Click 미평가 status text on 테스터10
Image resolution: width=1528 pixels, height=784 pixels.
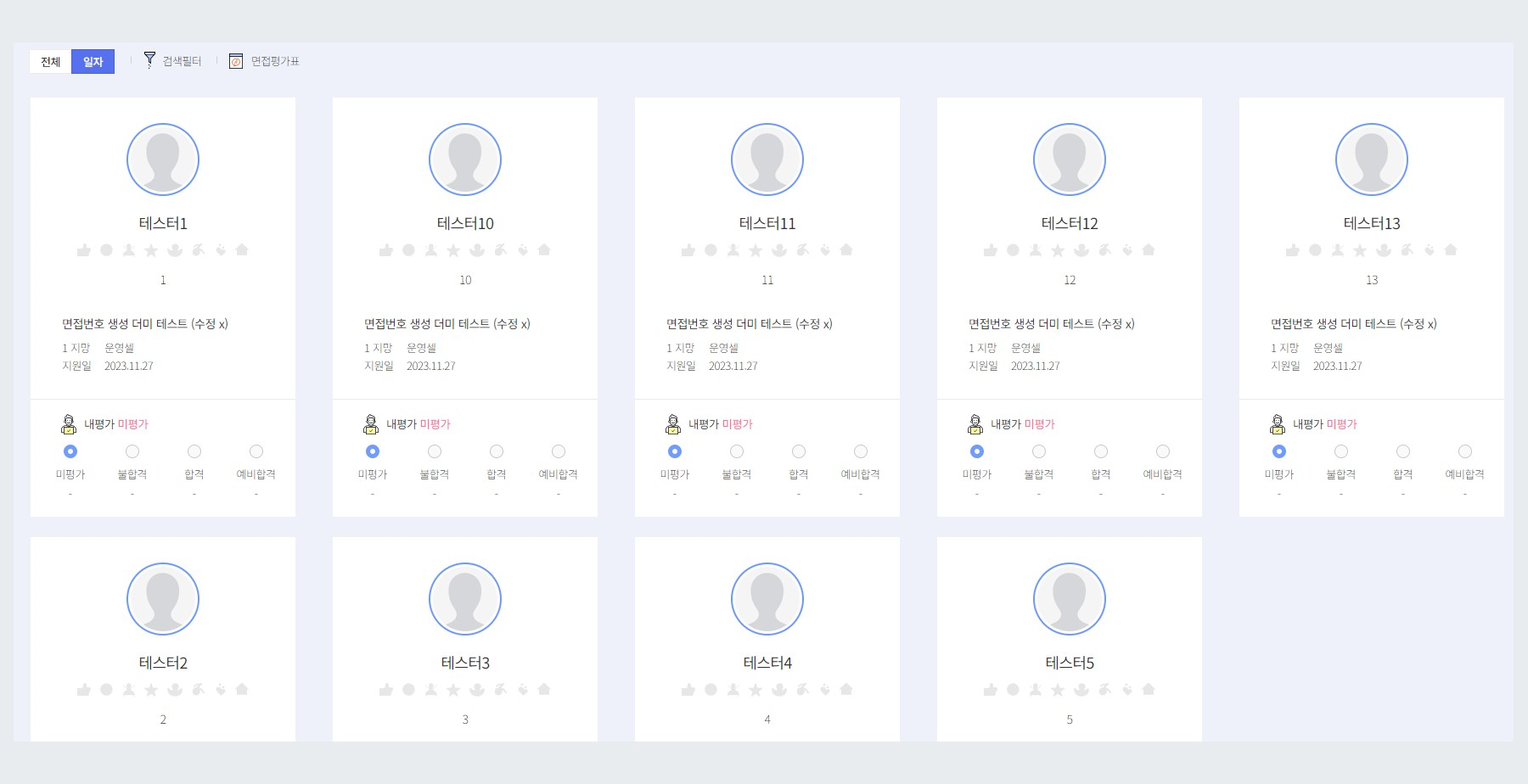(x=435, y=424)
